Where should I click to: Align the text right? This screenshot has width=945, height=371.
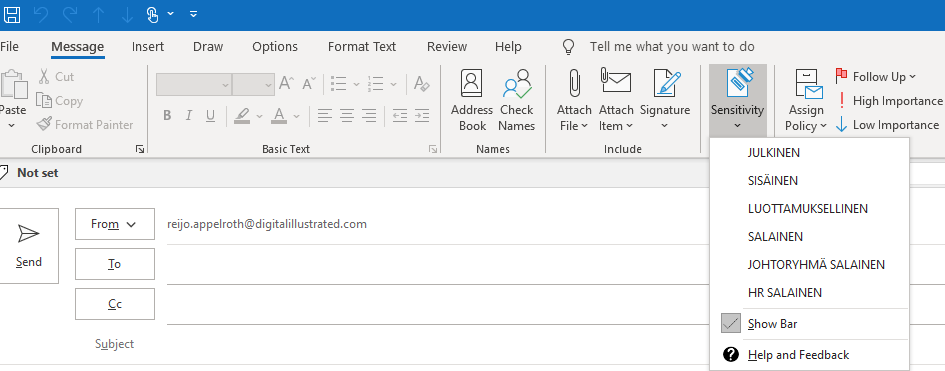pos(369,116)
